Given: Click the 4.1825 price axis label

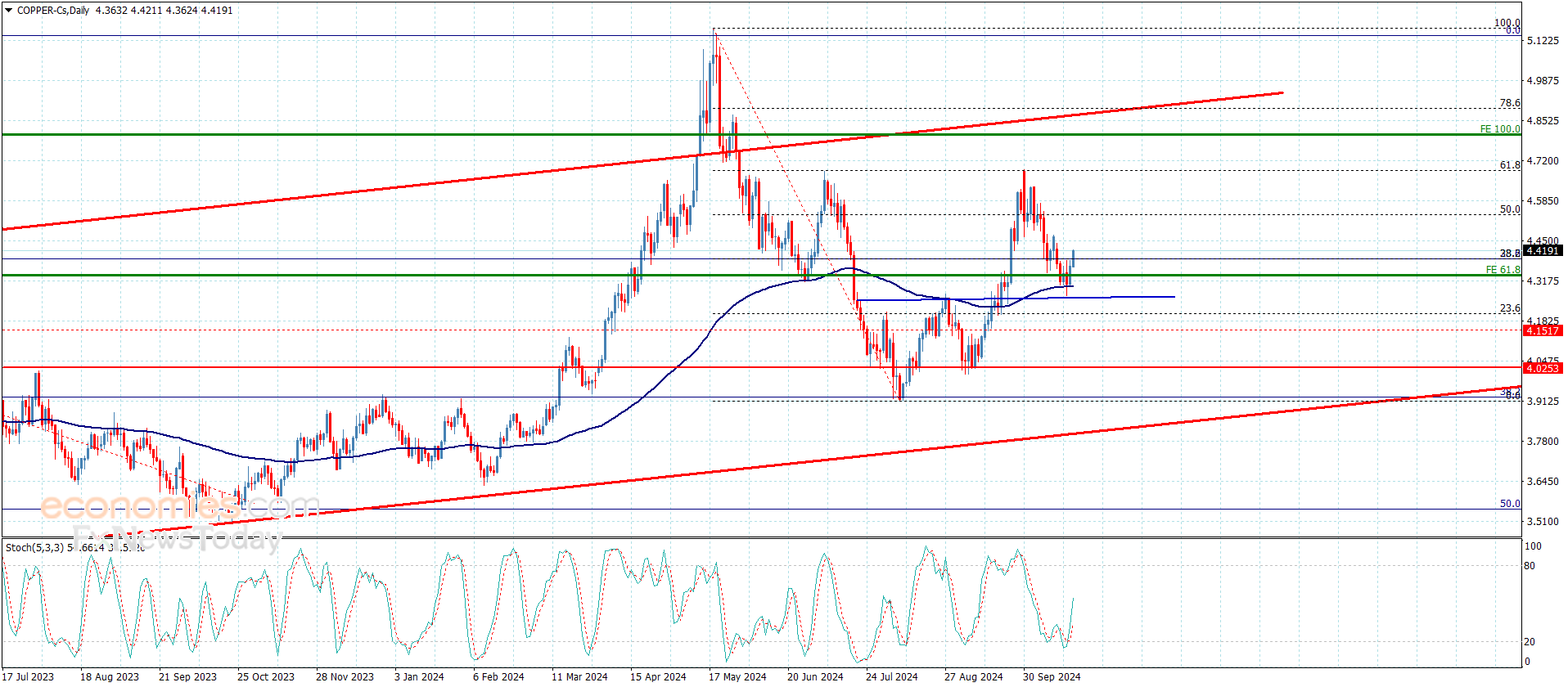Looking at the screenshot, I should pyautogui.click(x=1542, y=321).
